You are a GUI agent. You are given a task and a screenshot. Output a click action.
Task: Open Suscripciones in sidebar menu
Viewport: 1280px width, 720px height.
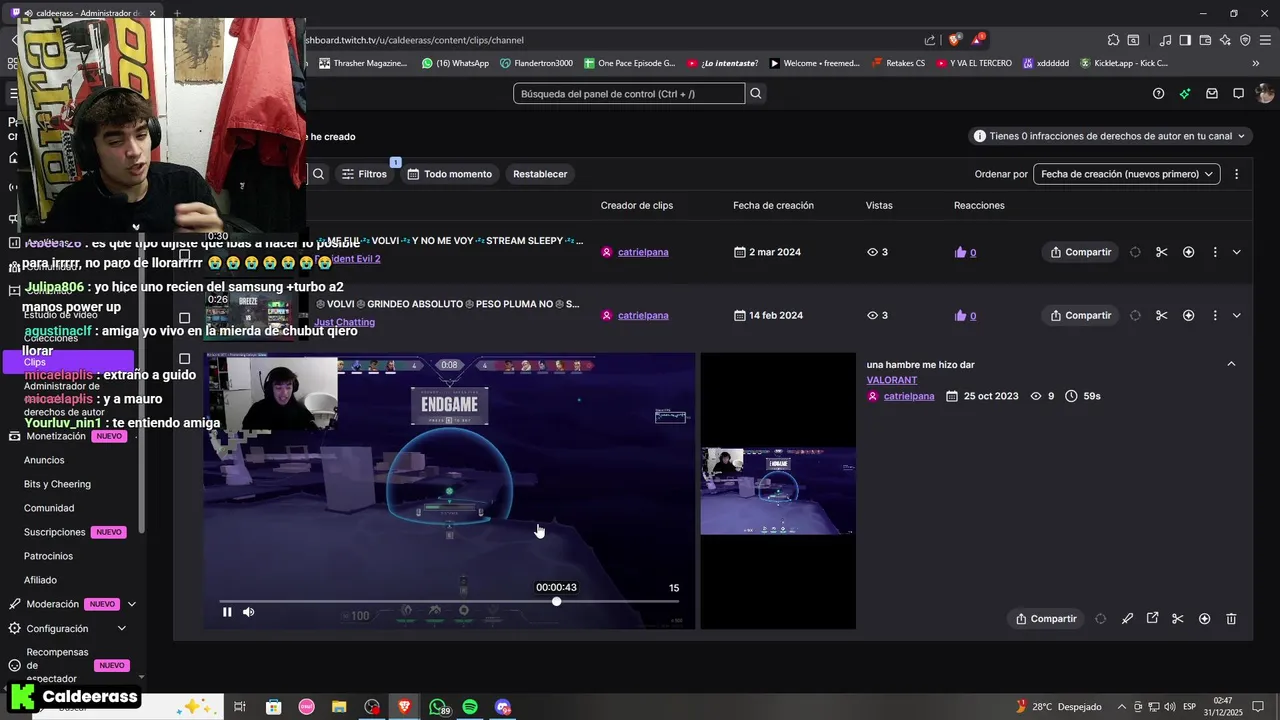coord(55,532)
